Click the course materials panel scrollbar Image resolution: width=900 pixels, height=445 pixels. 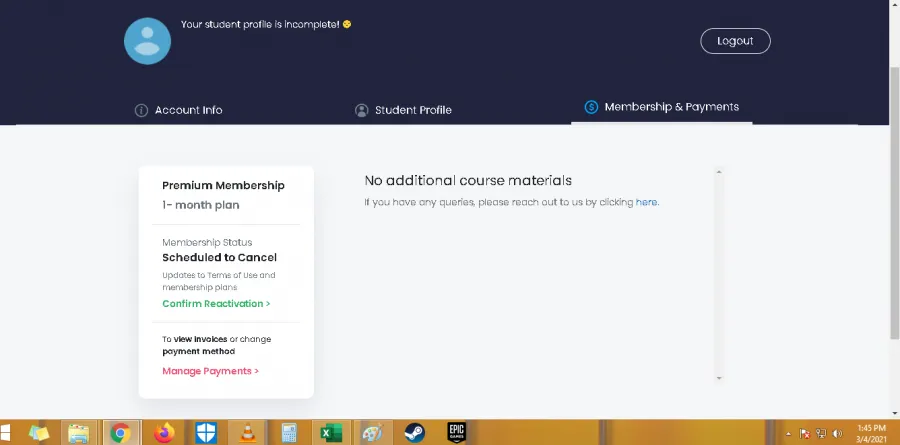coord(718,275)
